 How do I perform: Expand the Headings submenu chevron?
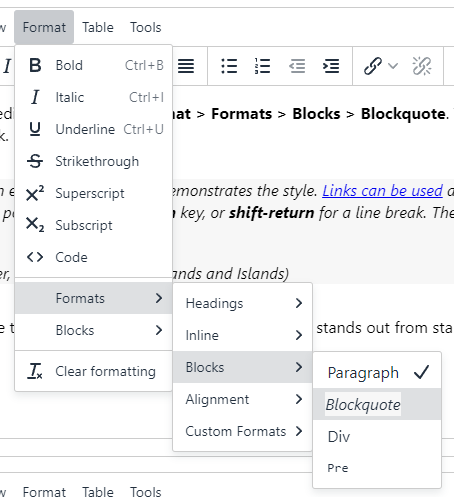[x=299, y=303]
